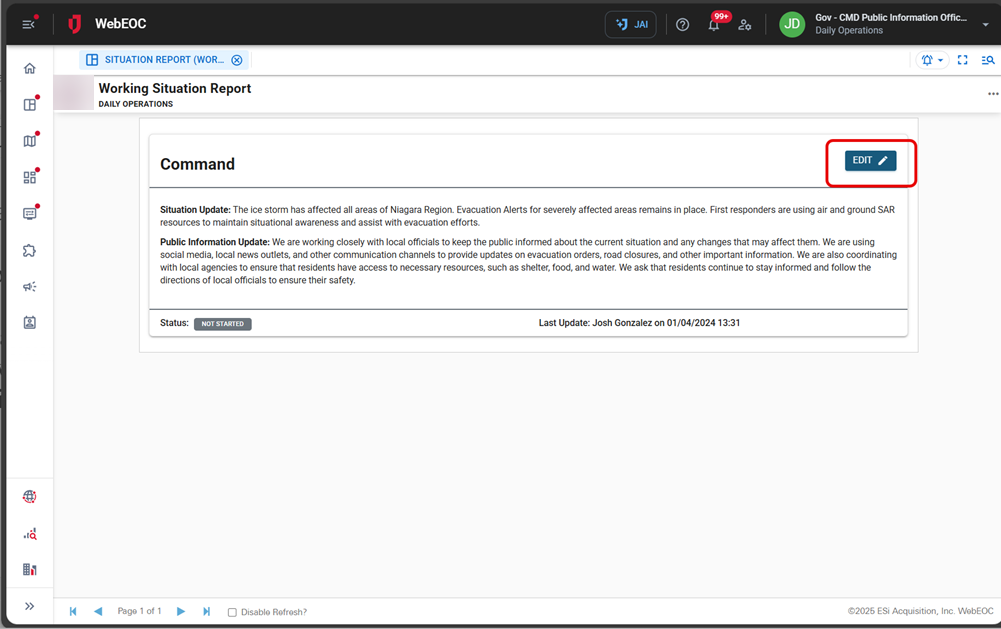Open the Messages icon in the sidebar
This screenshot has height=629, width=1001.
(29, 213)
